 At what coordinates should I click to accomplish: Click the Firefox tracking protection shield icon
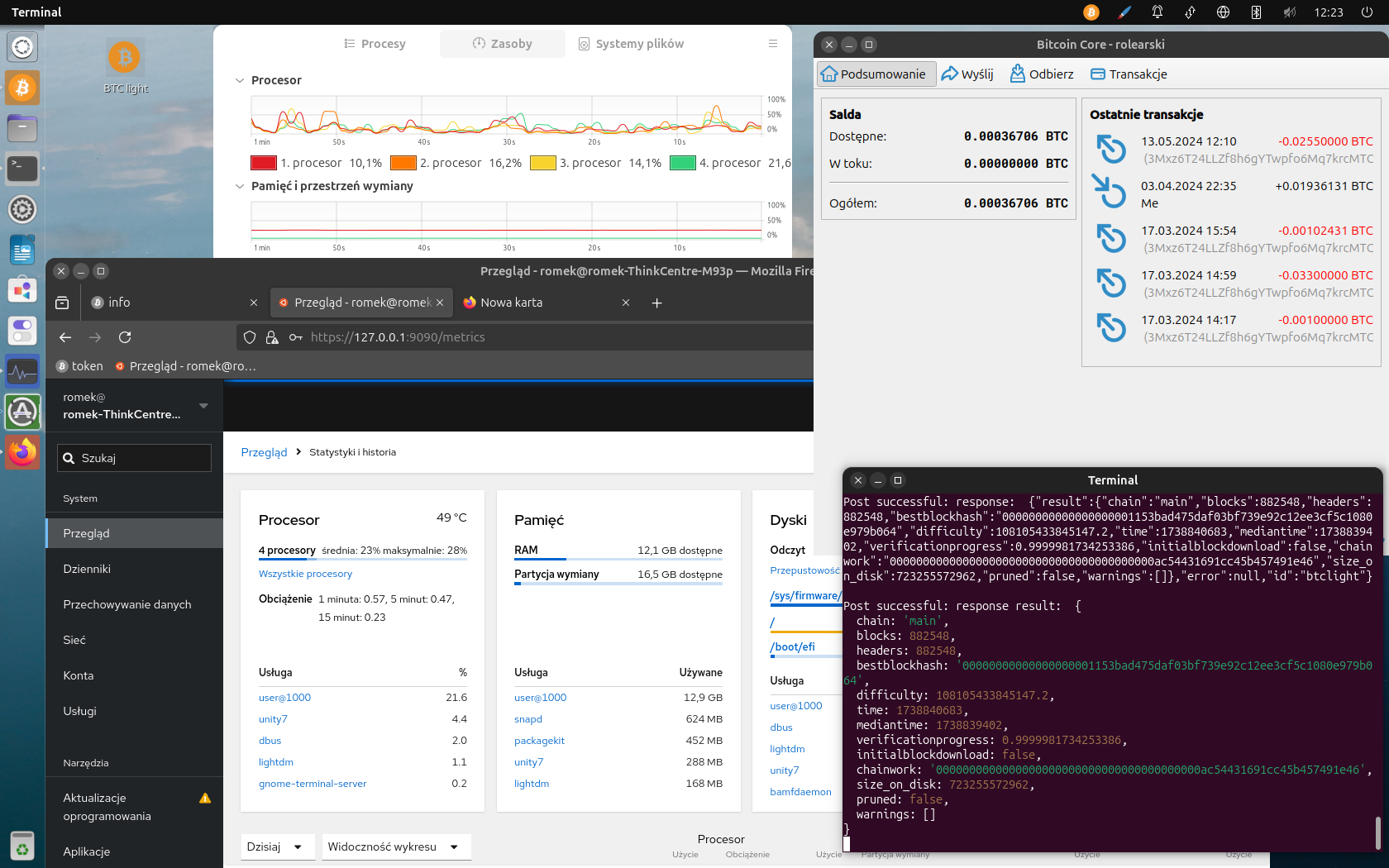click(x=250, y=337)
